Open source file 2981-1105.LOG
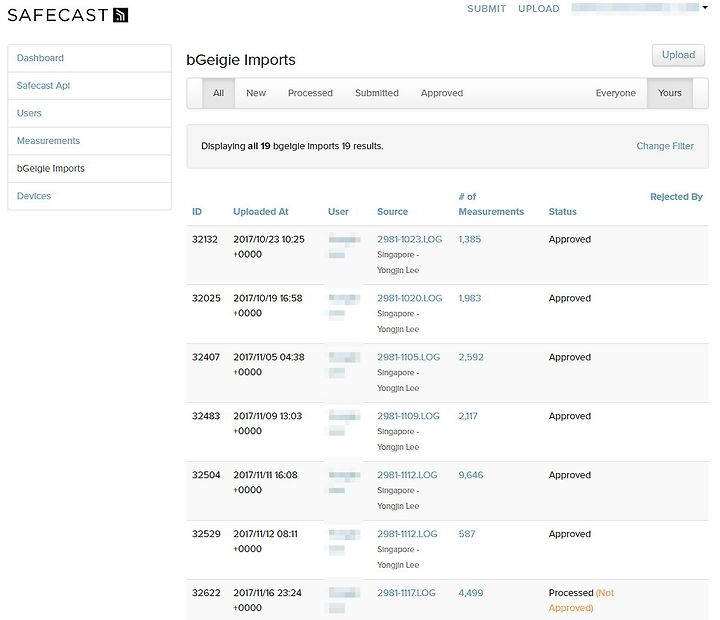This screenshot has width=720, height=620. (x=408, y=357)
